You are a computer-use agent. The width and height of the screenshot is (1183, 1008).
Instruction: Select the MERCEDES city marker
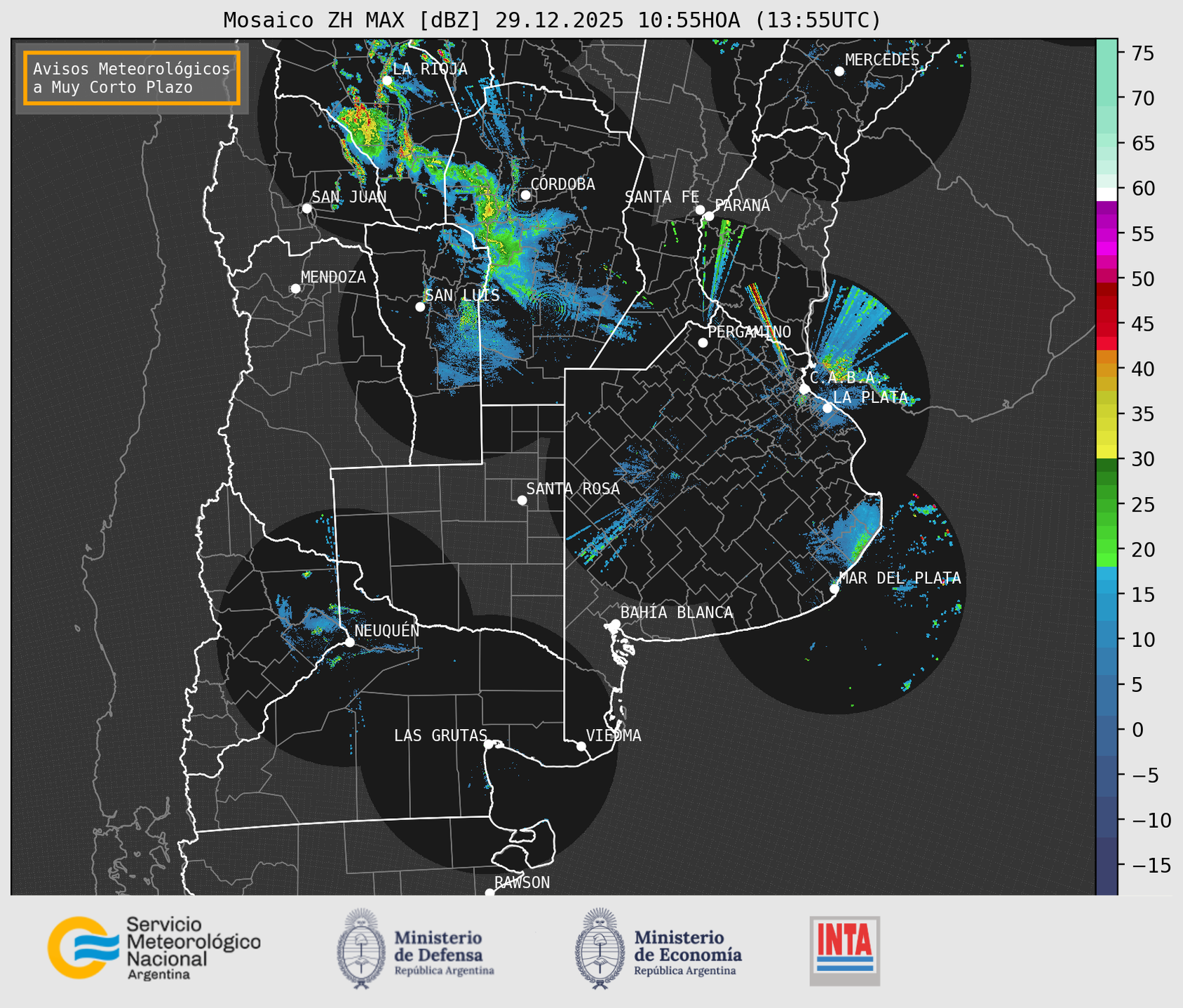839,71
